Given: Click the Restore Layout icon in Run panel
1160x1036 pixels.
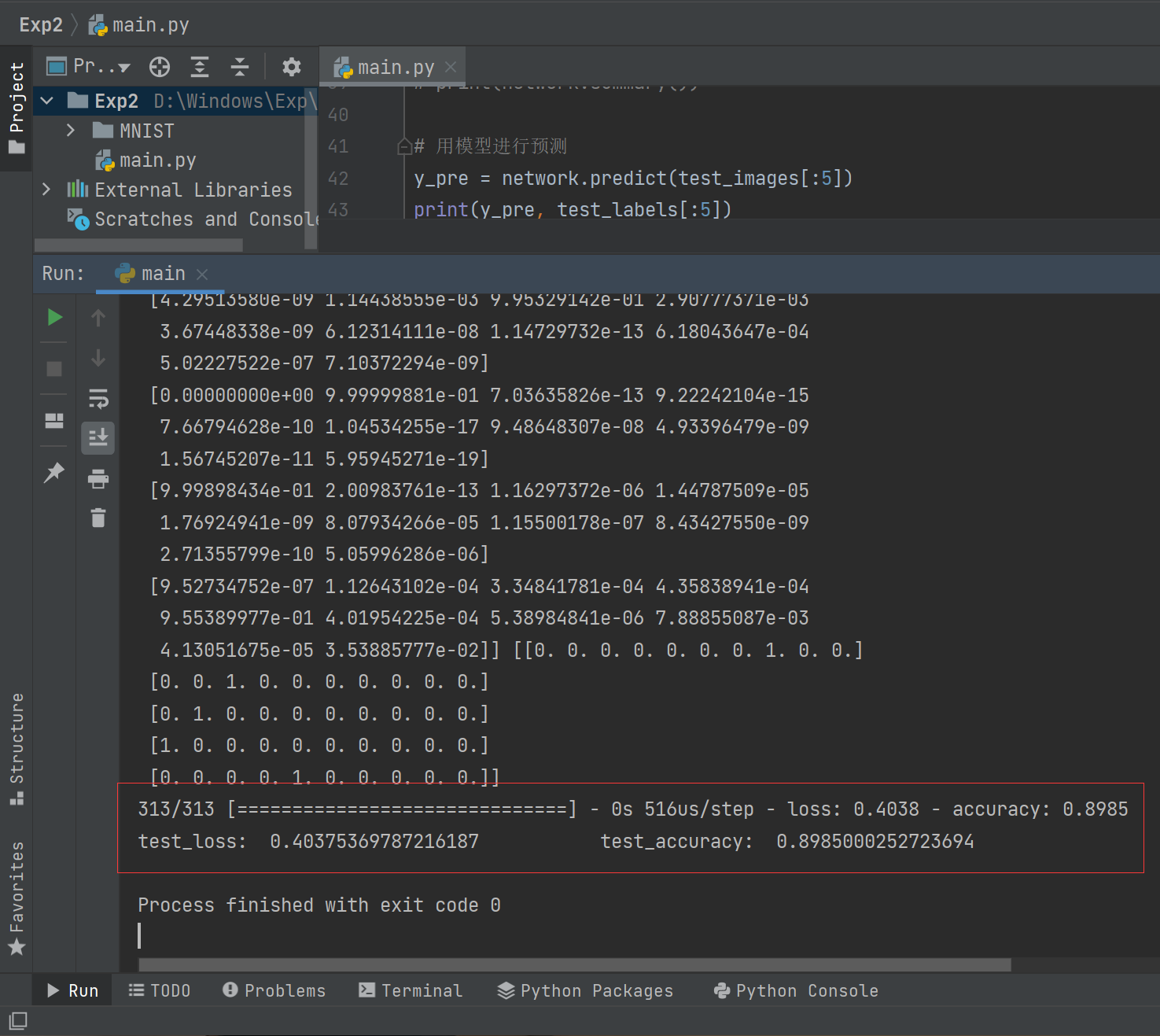Looking at the screenshot, I should click(54, 421).
